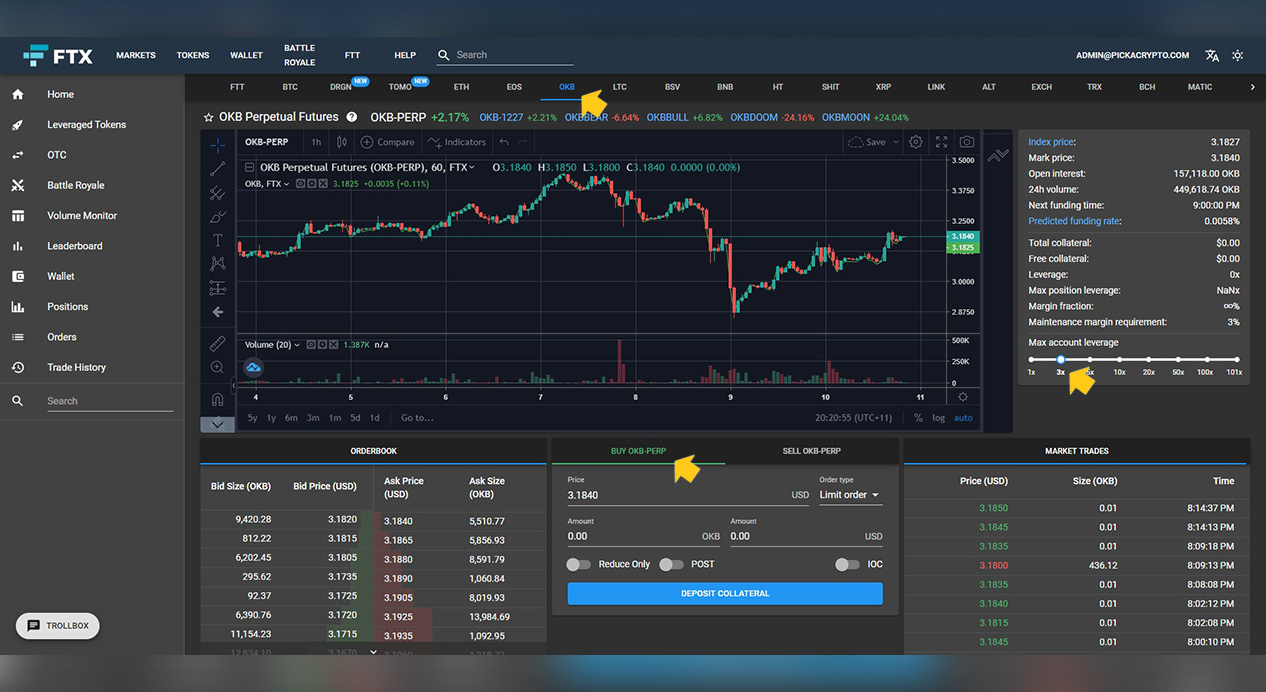Click the chart-properties gear below price axis
This screenshot has height=692, width=1266.
(x=963, y=397)
